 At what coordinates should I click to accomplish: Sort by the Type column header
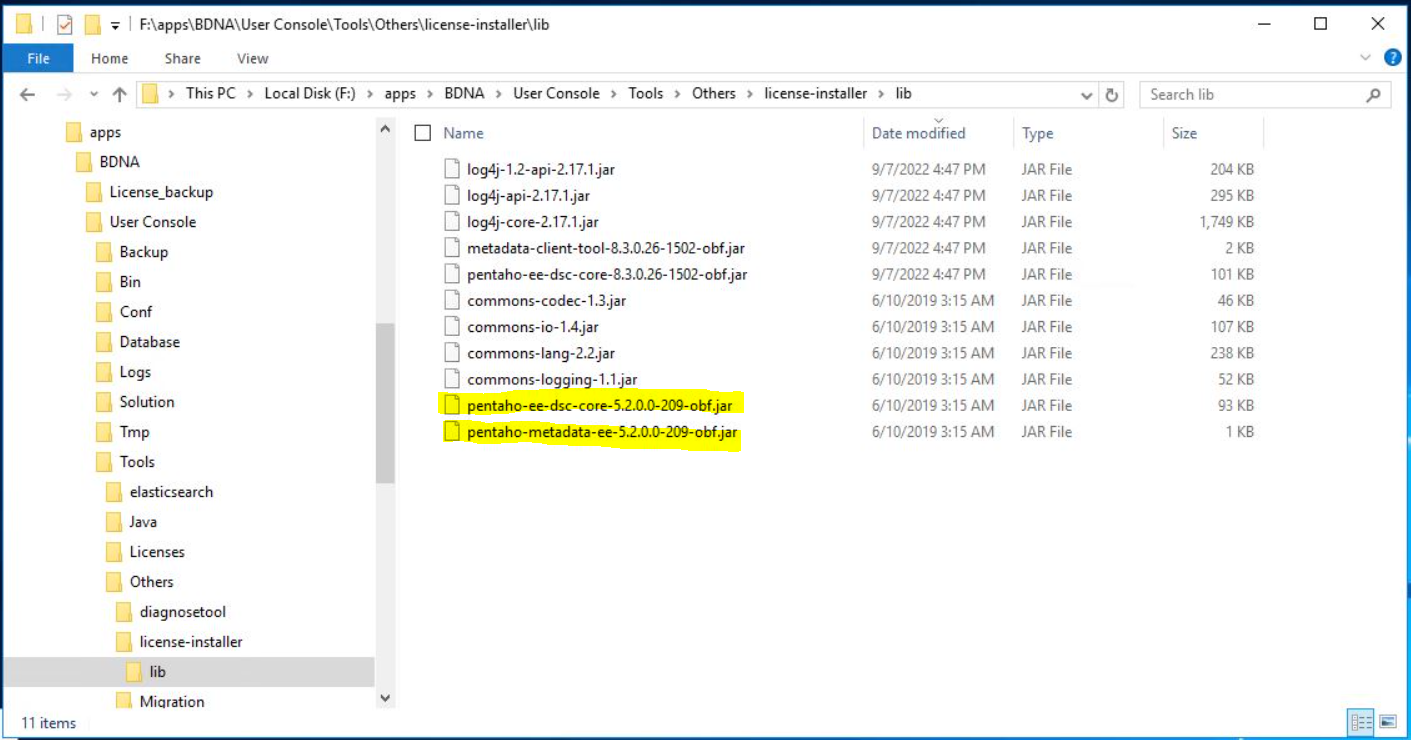coord(1038,133)
